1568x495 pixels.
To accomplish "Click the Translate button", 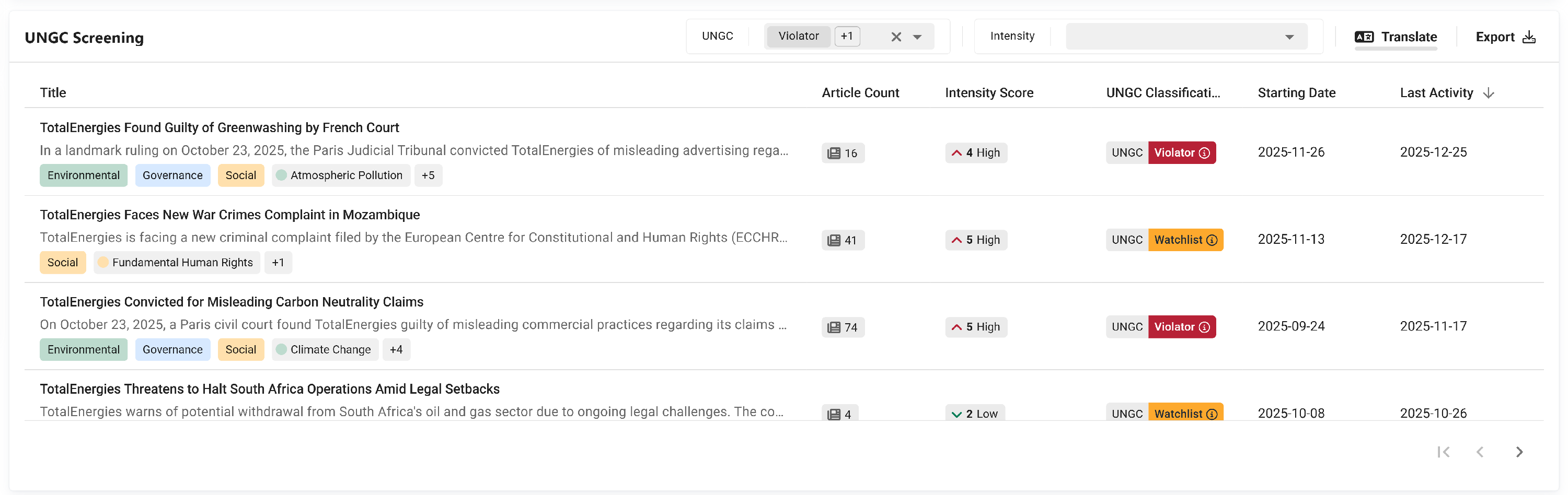I will click(x=1396, y=37).
